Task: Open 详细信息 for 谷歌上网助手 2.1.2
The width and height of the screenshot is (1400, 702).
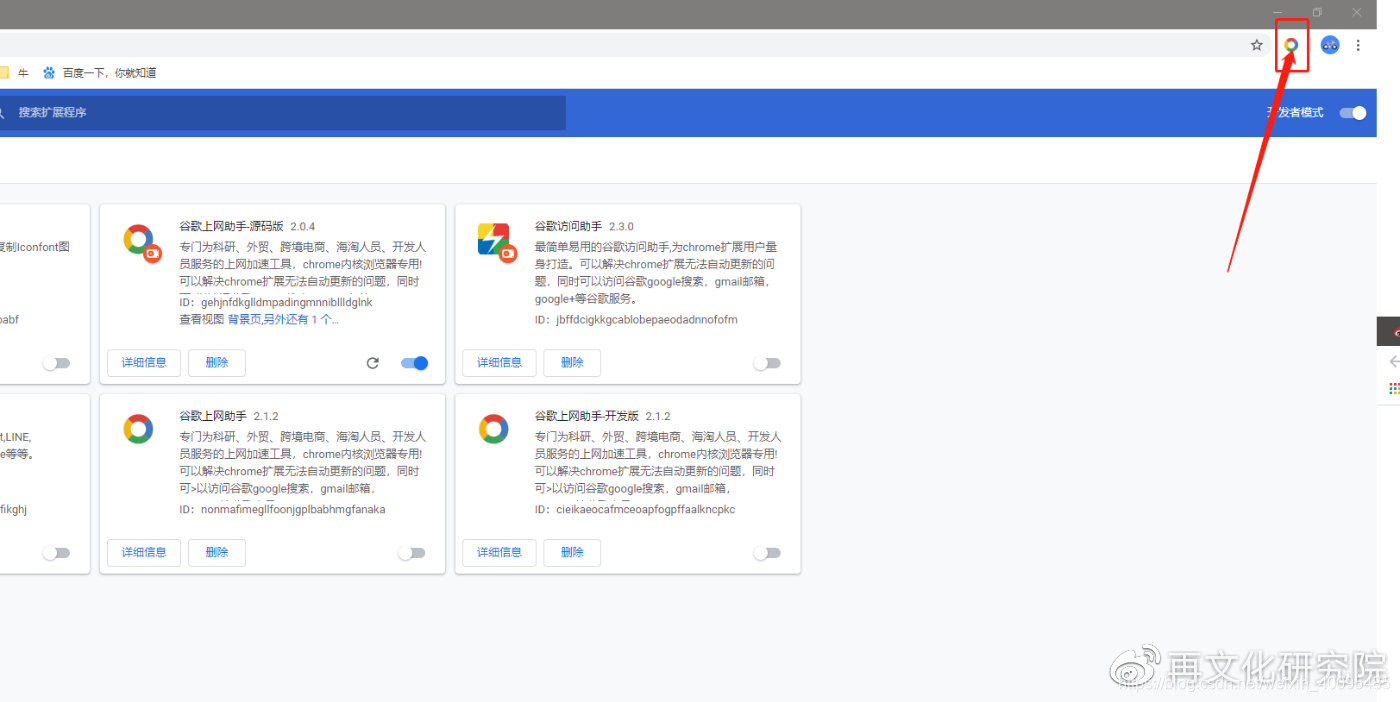Action: tap(144, 553)
